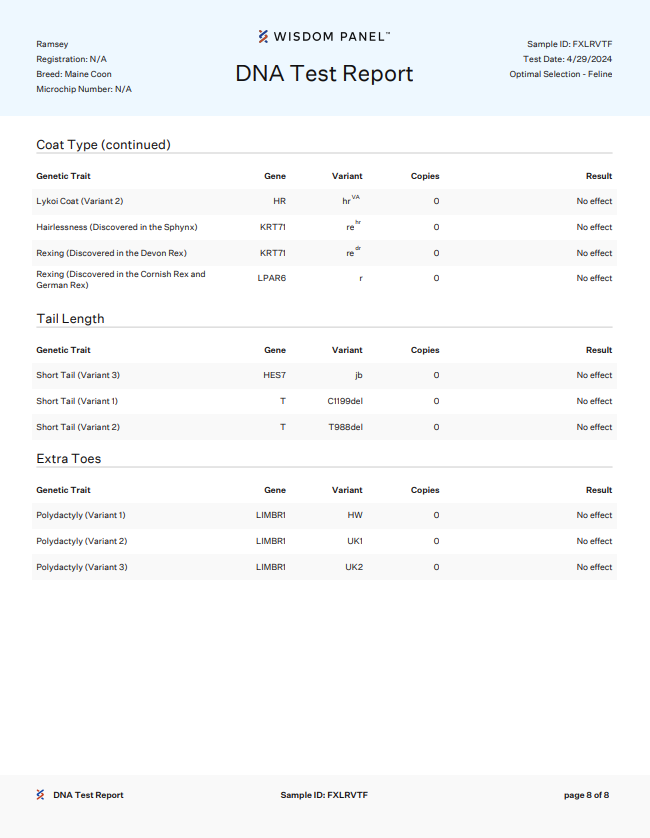This screenshot has height=838, width=650.
Task: Click the 'HES7' gene cell
Action: [x=274, y=375]
